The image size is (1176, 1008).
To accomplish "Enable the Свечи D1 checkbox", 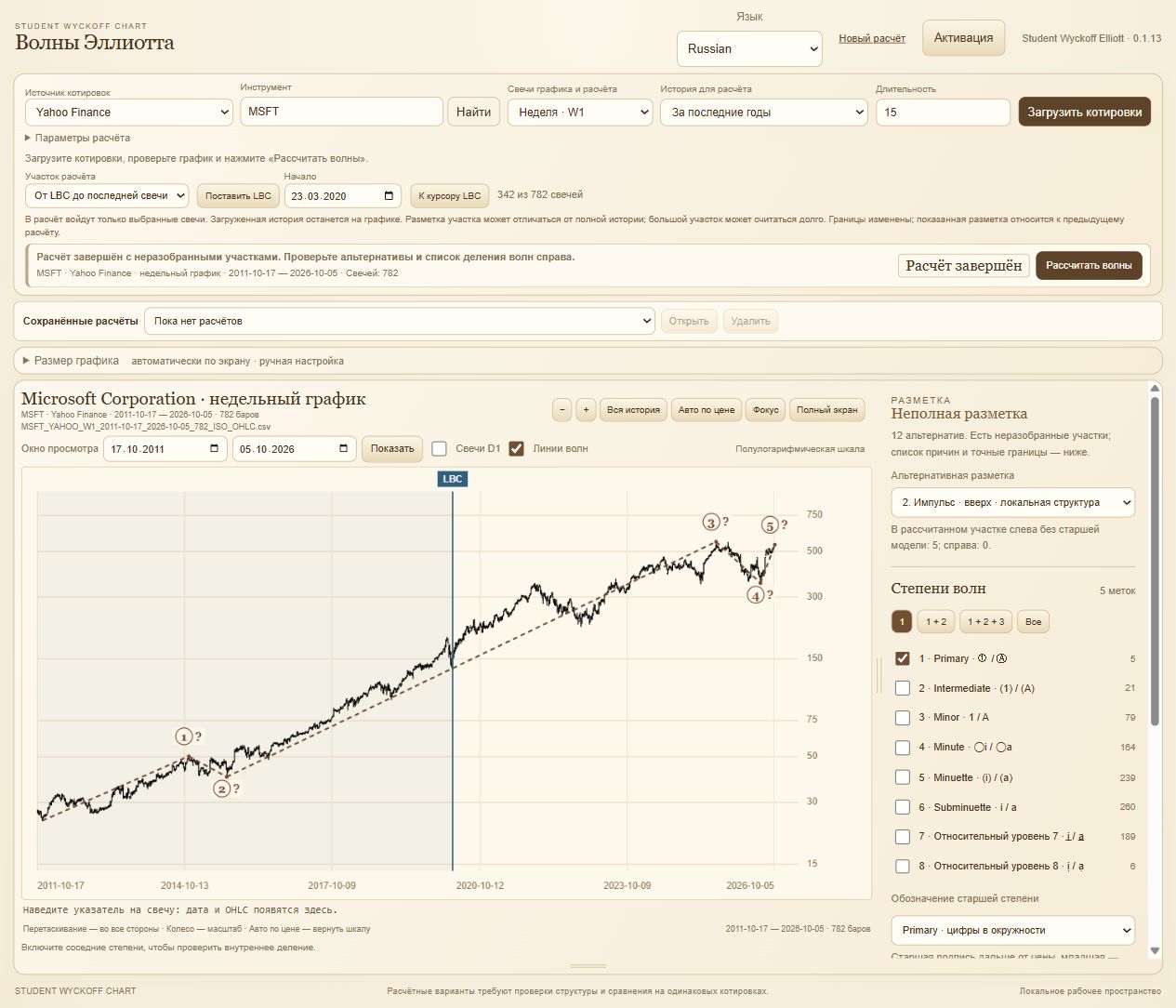I will point(440,449).
